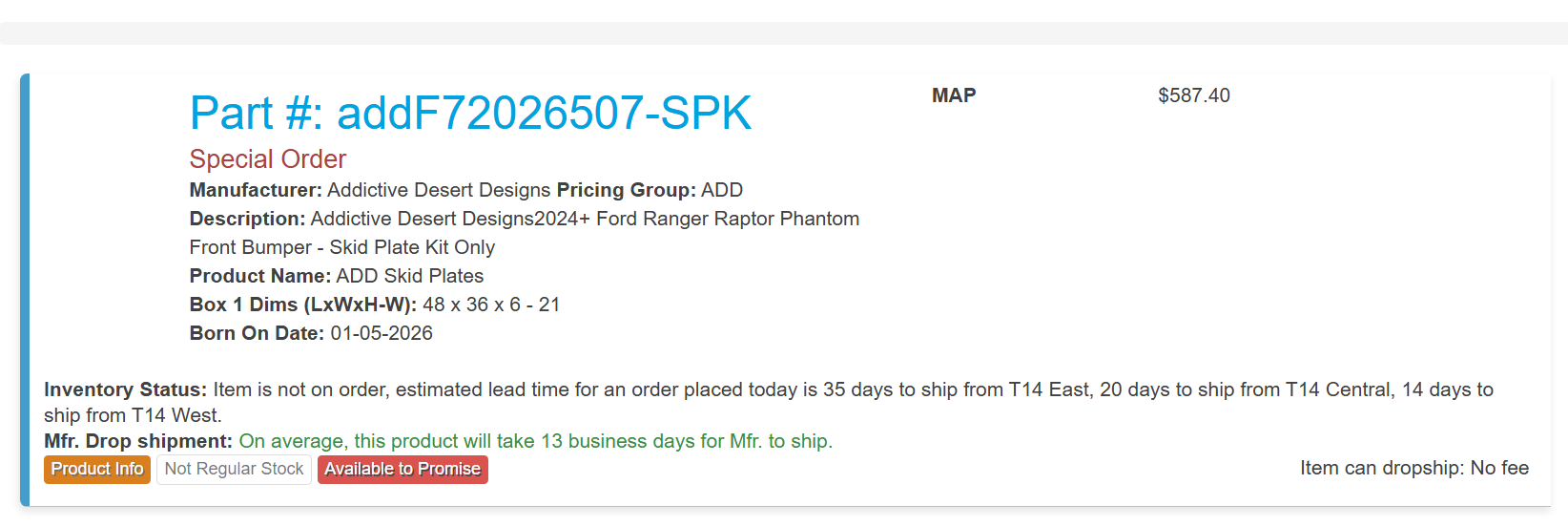Select the Pricing Group ADD text
Viewport: 1568px width, 526px height.
coord(650,190)
